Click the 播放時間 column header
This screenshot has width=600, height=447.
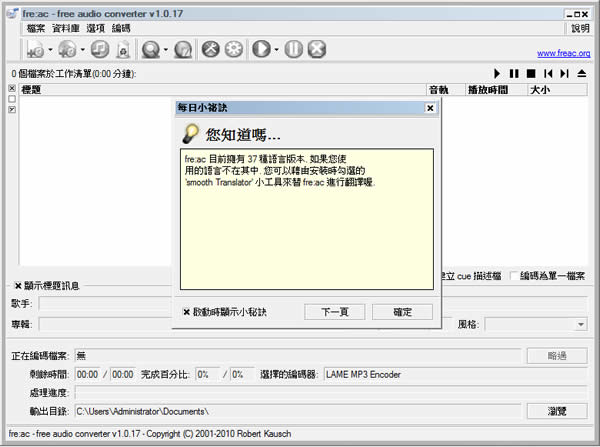pos(496,90)
